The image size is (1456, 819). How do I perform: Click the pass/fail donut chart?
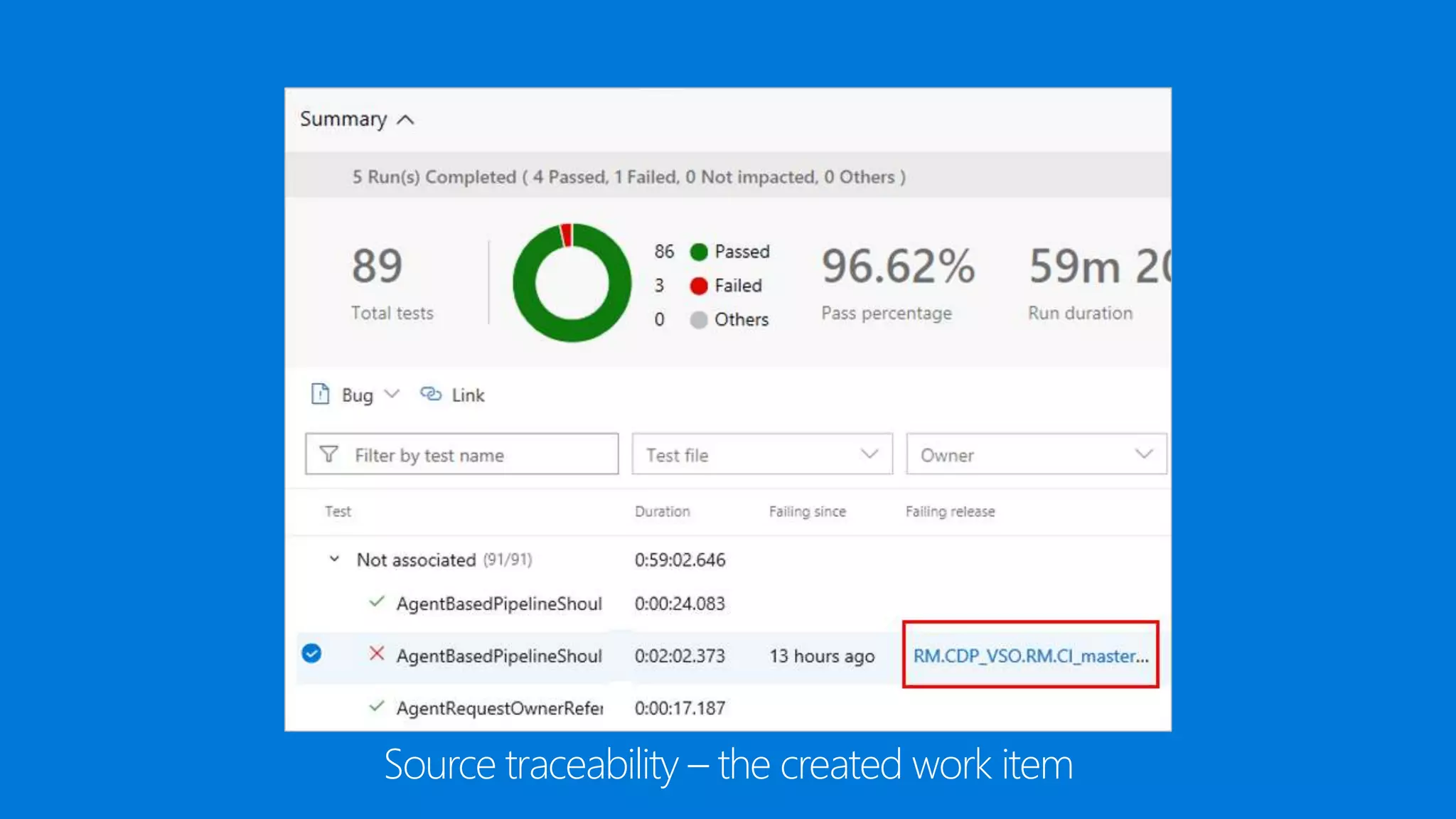pos(572,282)
